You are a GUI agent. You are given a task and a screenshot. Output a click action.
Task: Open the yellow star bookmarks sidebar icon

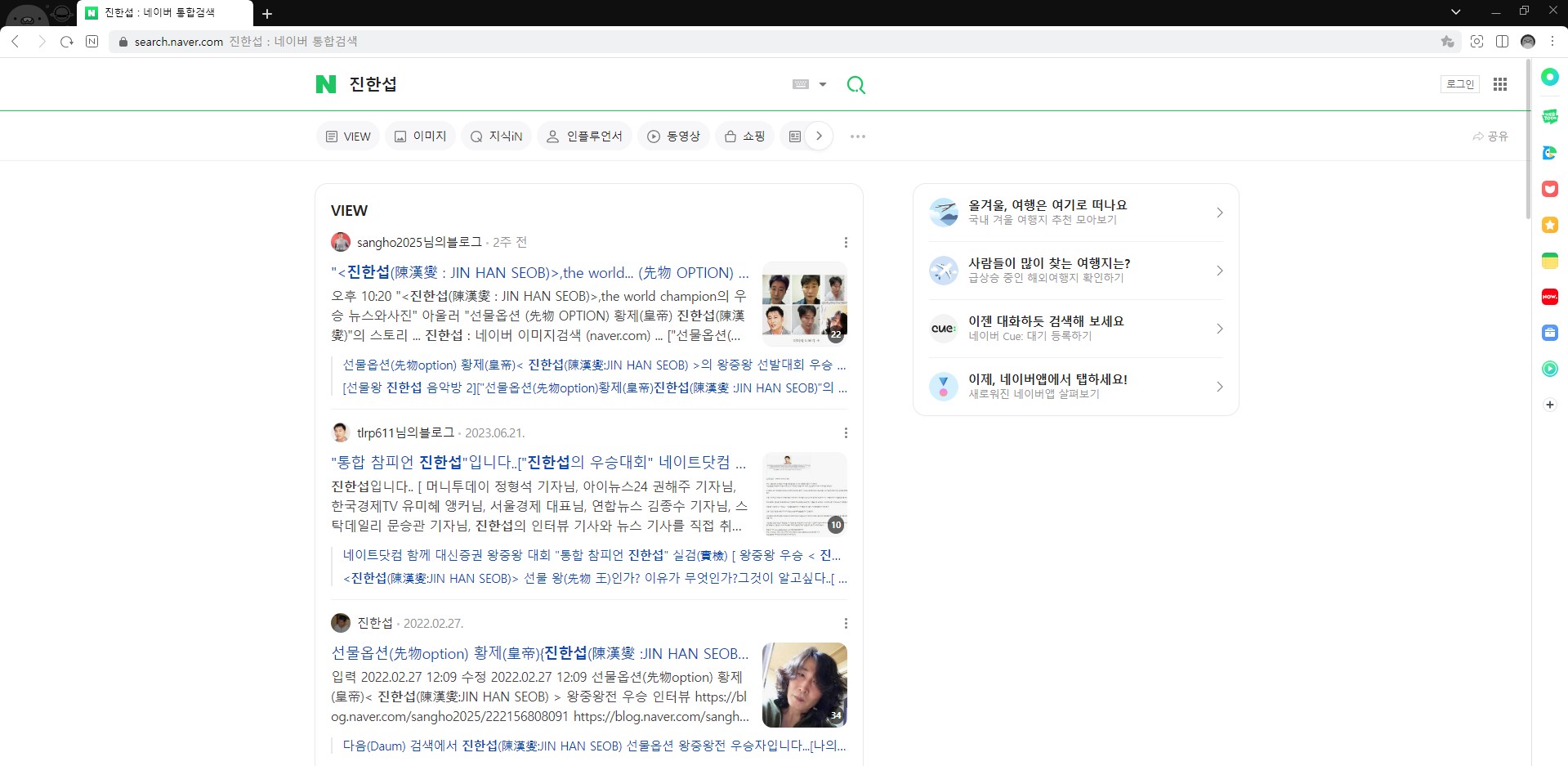tap(1549, 225)
